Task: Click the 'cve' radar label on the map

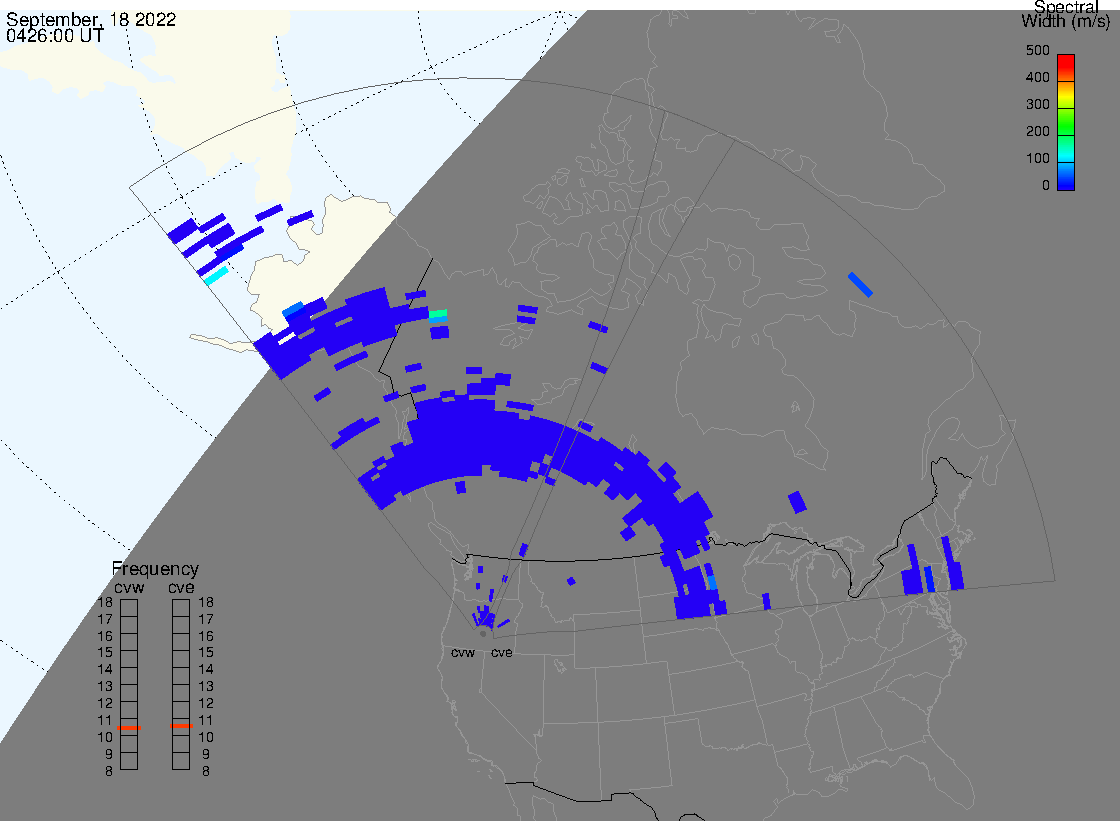Action: pos(501,653)
